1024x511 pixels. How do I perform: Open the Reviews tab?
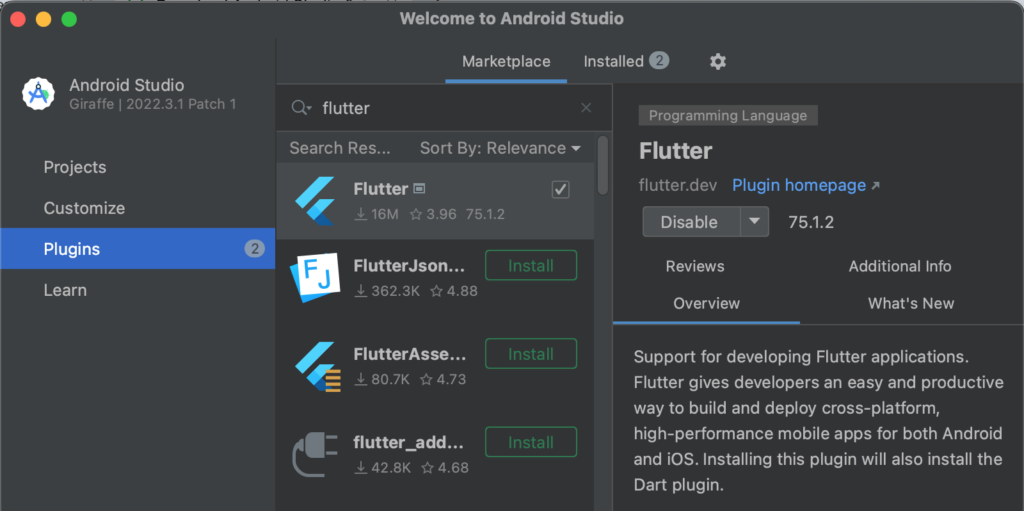click(695, 266)
